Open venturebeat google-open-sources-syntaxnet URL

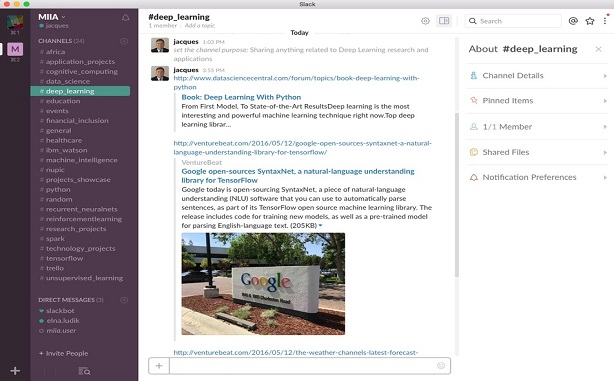coord(302,148)
